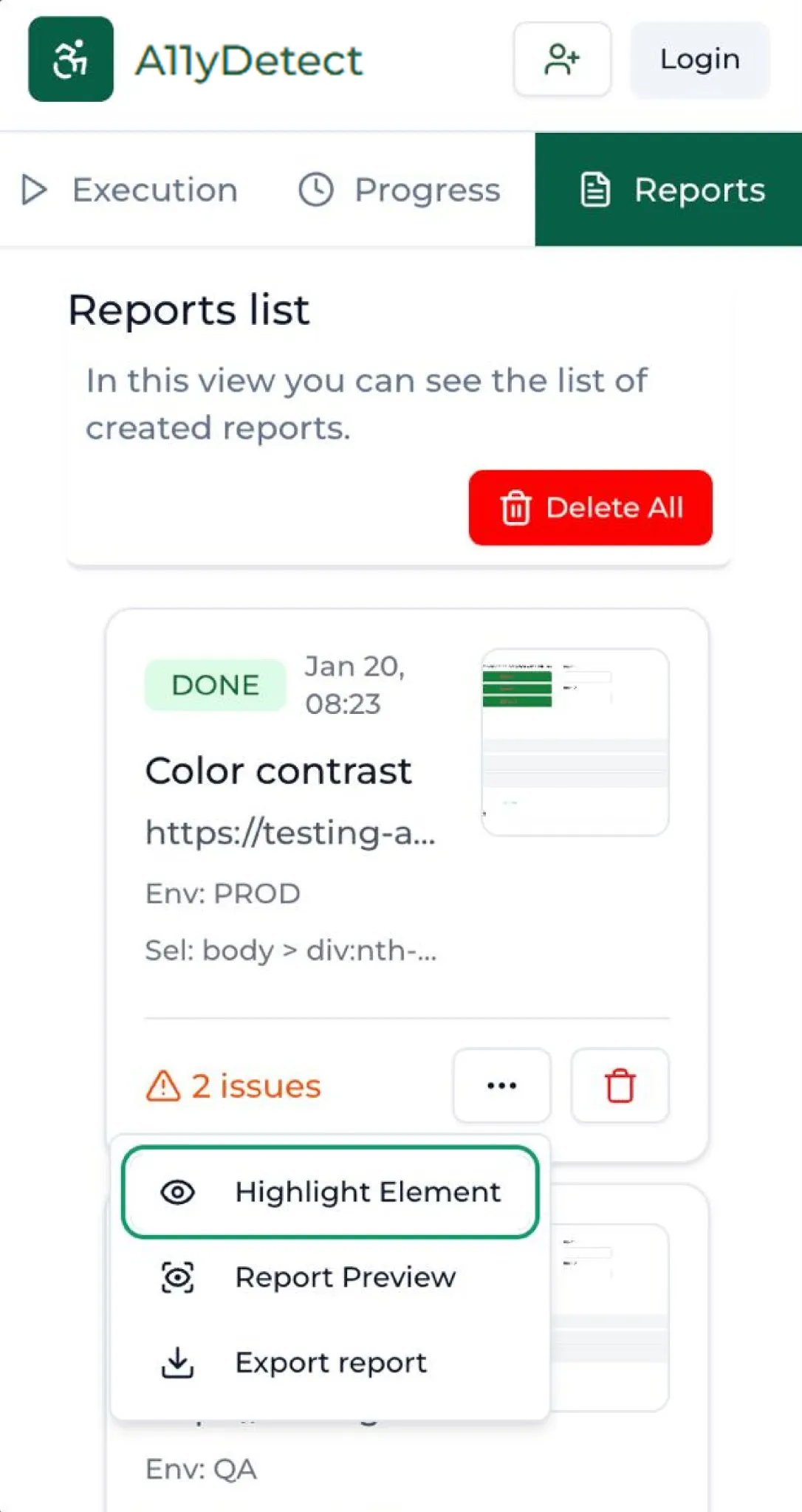Click the DONE status badge
This screenshot has height=1512, width=802.
pyautogui.click(x=215, y=685)
